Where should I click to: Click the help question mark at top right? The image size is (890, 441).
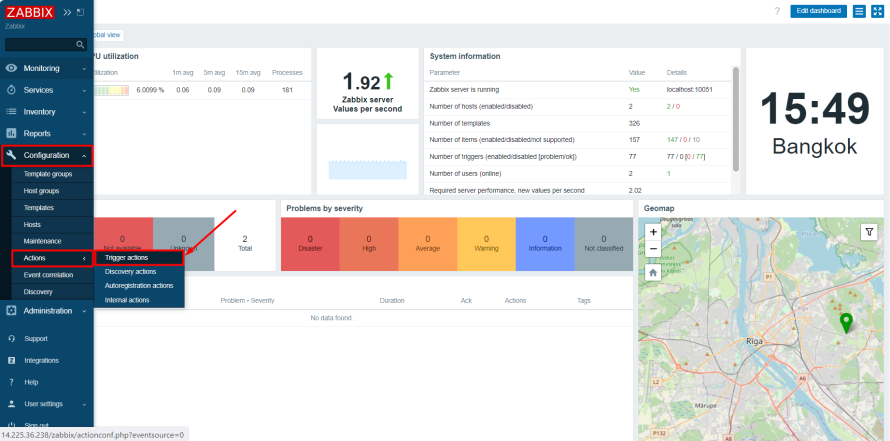(777, 11)
